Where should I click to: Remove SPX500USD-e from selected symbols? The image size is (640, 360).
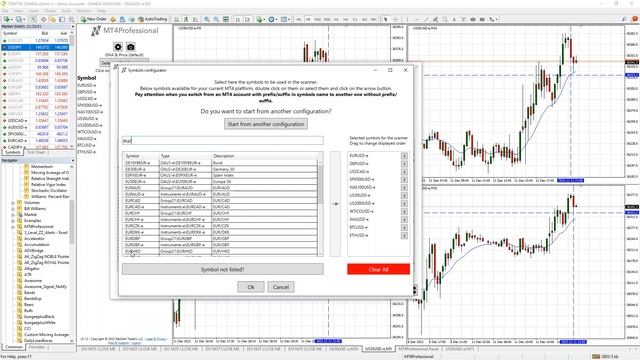point(404,180)
